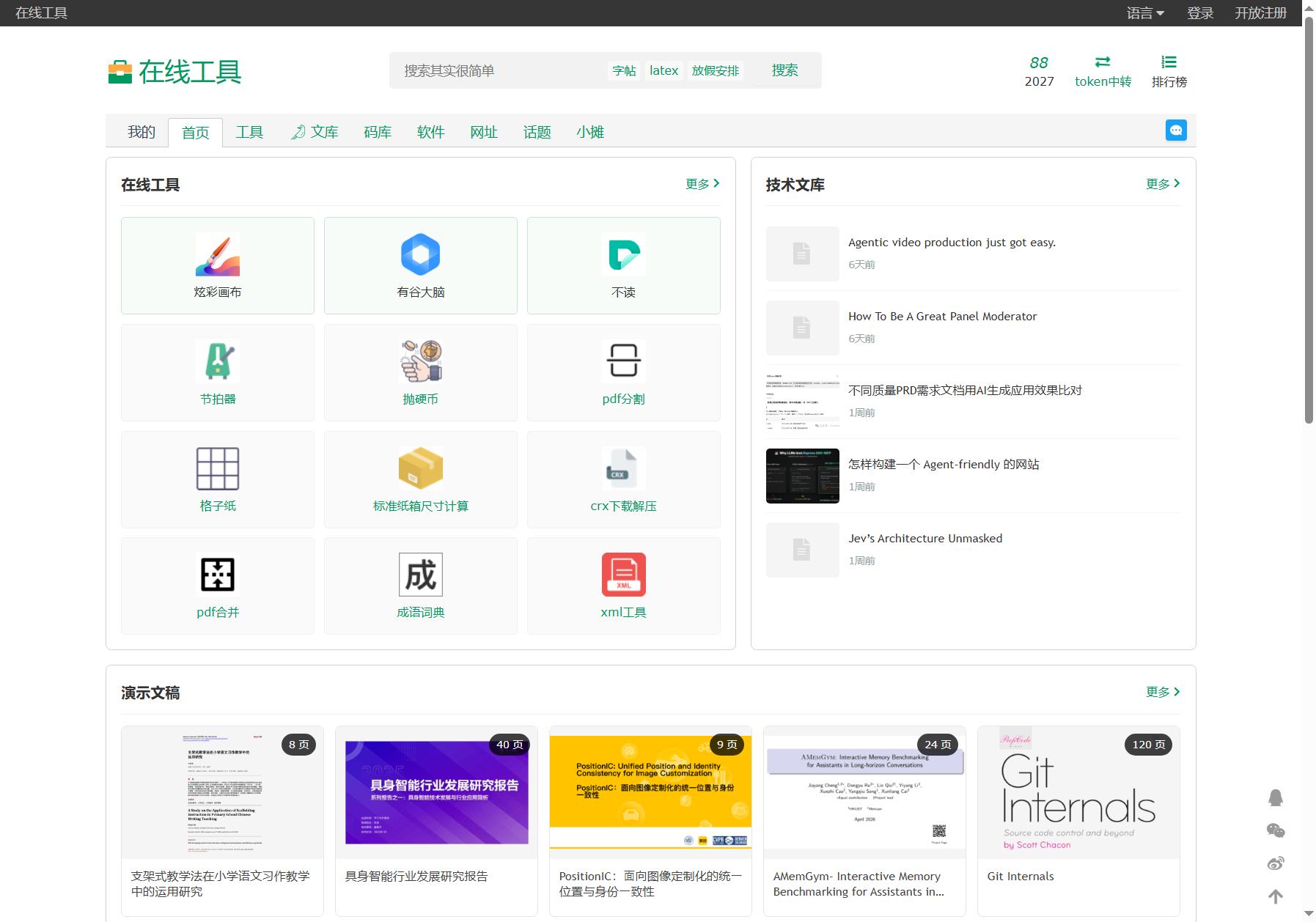Click the back-to-top arrow icon
Viewport: 1316px width, 922px height.
tap(1276, 896)
